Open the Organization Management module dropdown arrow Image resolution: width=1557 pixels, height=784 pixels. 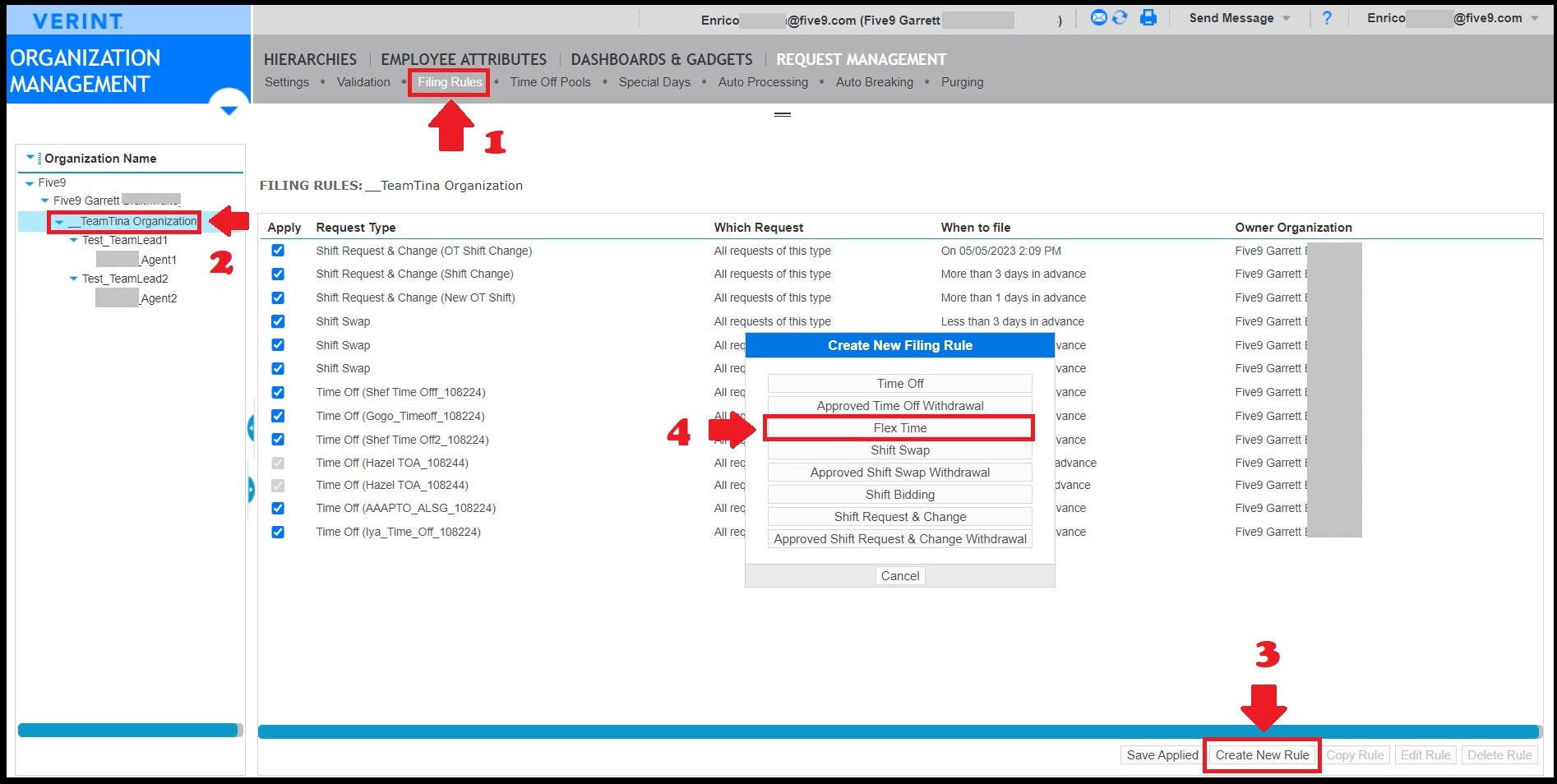pyautogui.click(x=229, y=110)
